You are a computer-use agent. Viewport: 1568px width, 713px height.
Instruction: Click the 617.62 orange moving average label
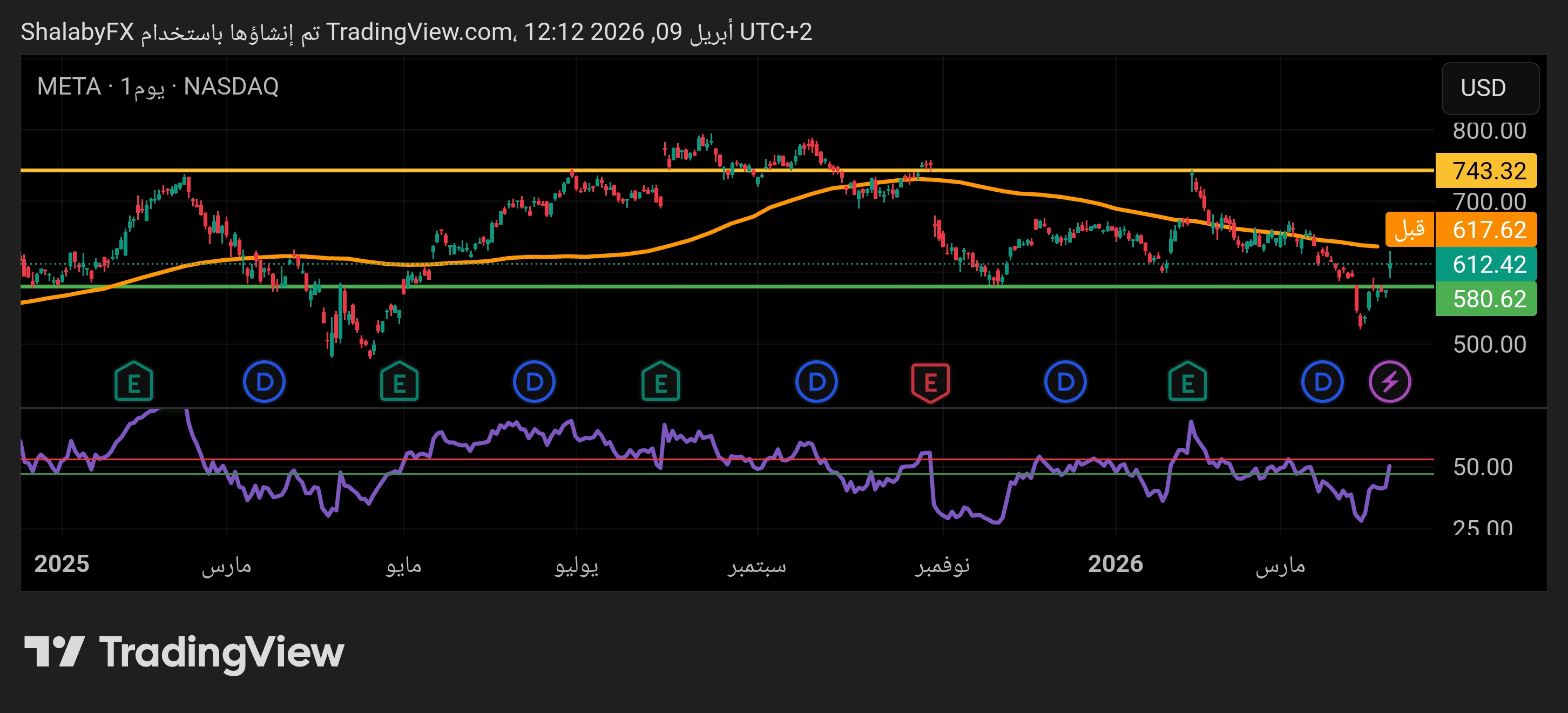point(1486,230)
